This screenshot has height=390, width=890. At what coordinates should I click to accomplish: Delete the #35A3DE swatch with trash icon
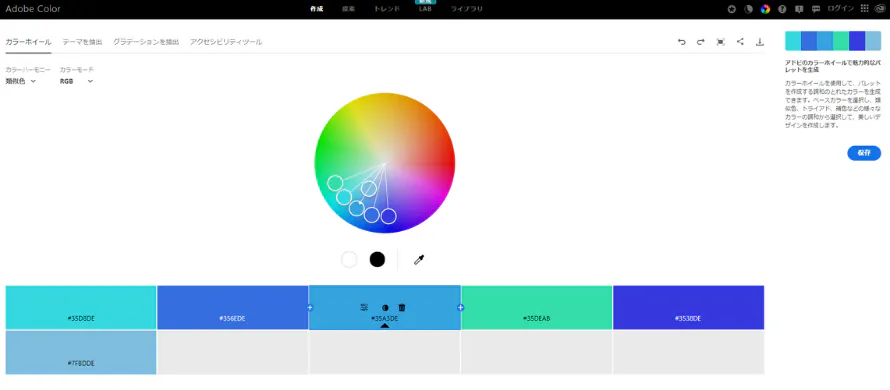coord(402,307)
